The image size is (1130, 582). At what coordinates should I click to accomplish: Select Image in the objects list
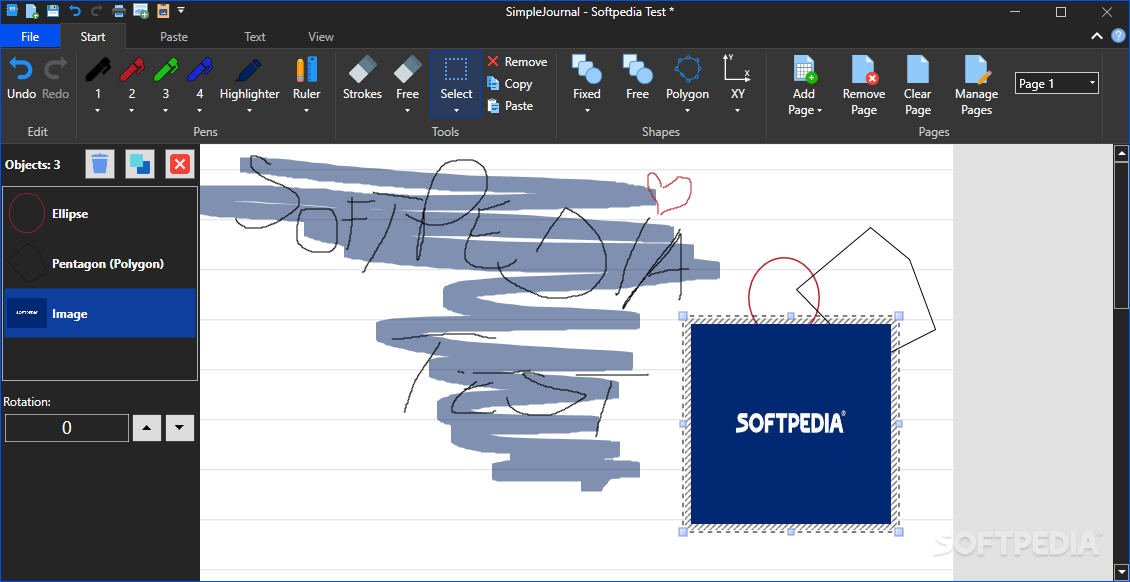(100, 313)
